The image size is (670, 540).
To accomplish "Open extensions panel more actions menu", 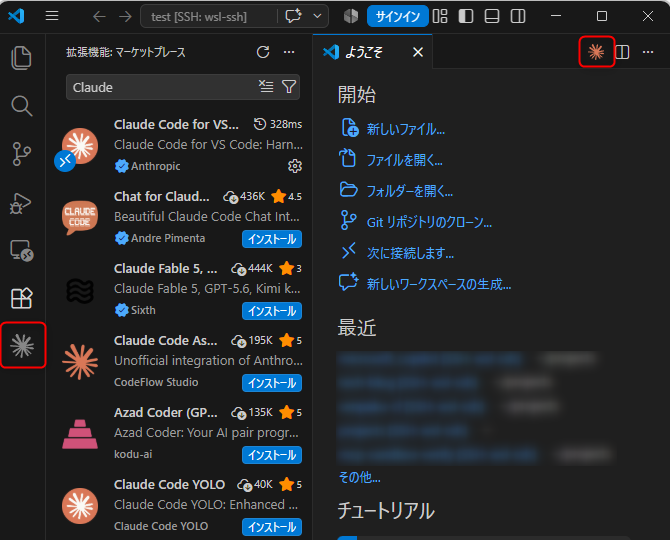I will tap(289, 52).
